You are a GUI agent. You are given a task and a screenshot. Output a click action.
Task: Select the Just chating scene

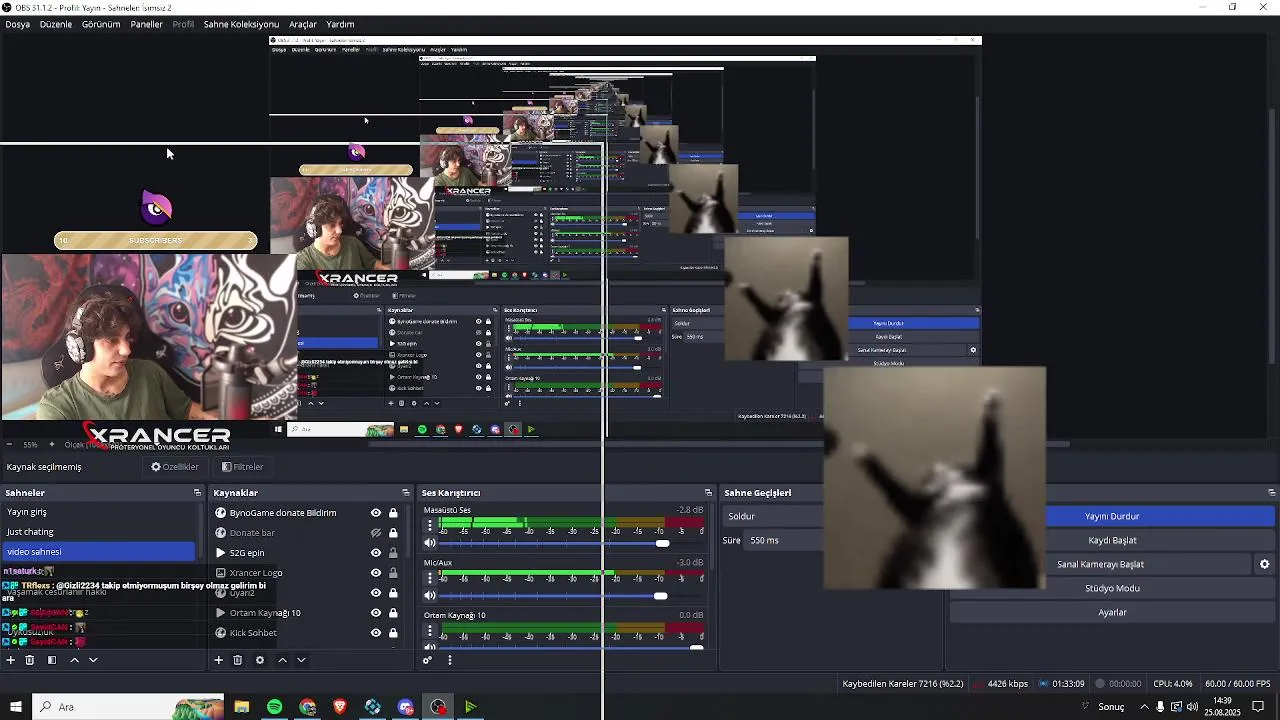[100, 532]
